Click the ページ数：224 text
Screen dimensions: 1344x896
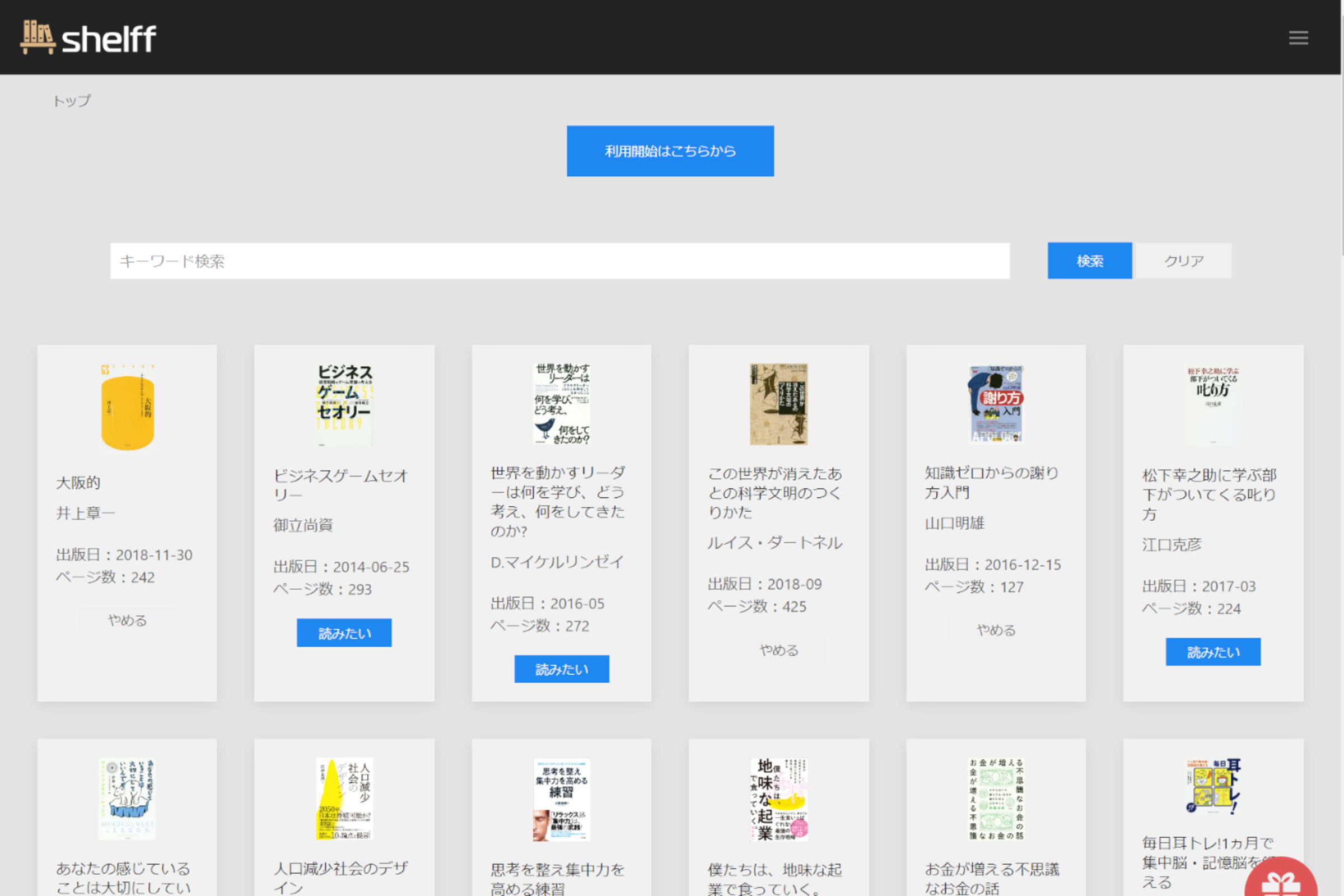(x=1192, y=609)
